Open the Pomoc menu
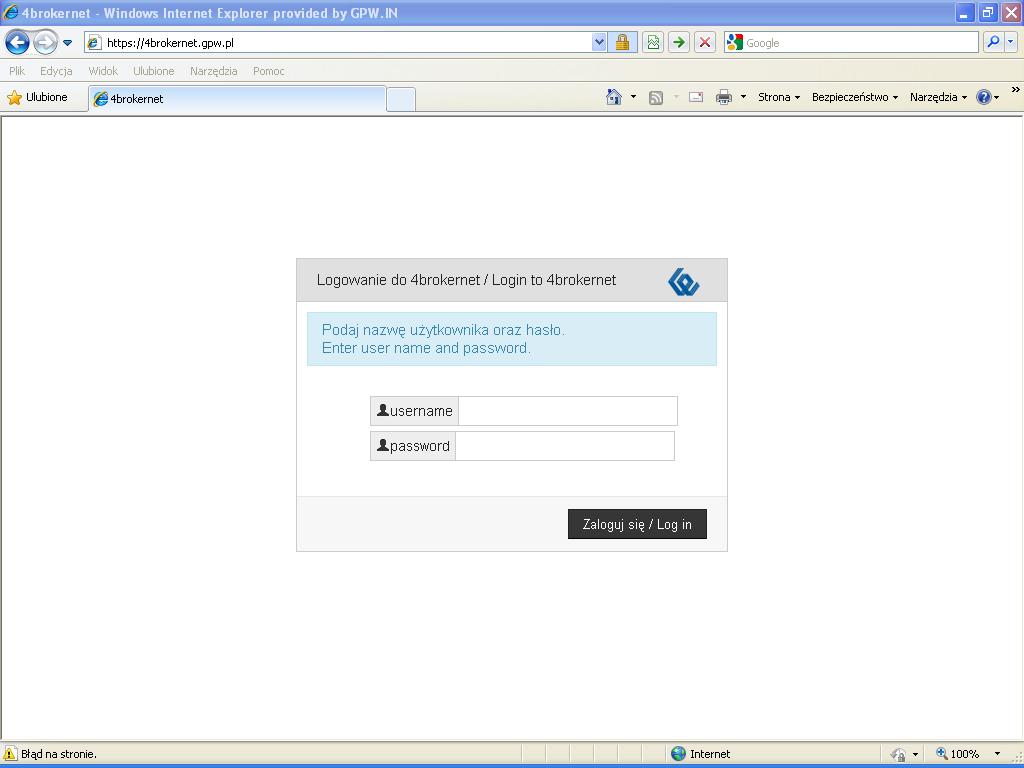Screen dimensions: 1024x768 point(268,71)
